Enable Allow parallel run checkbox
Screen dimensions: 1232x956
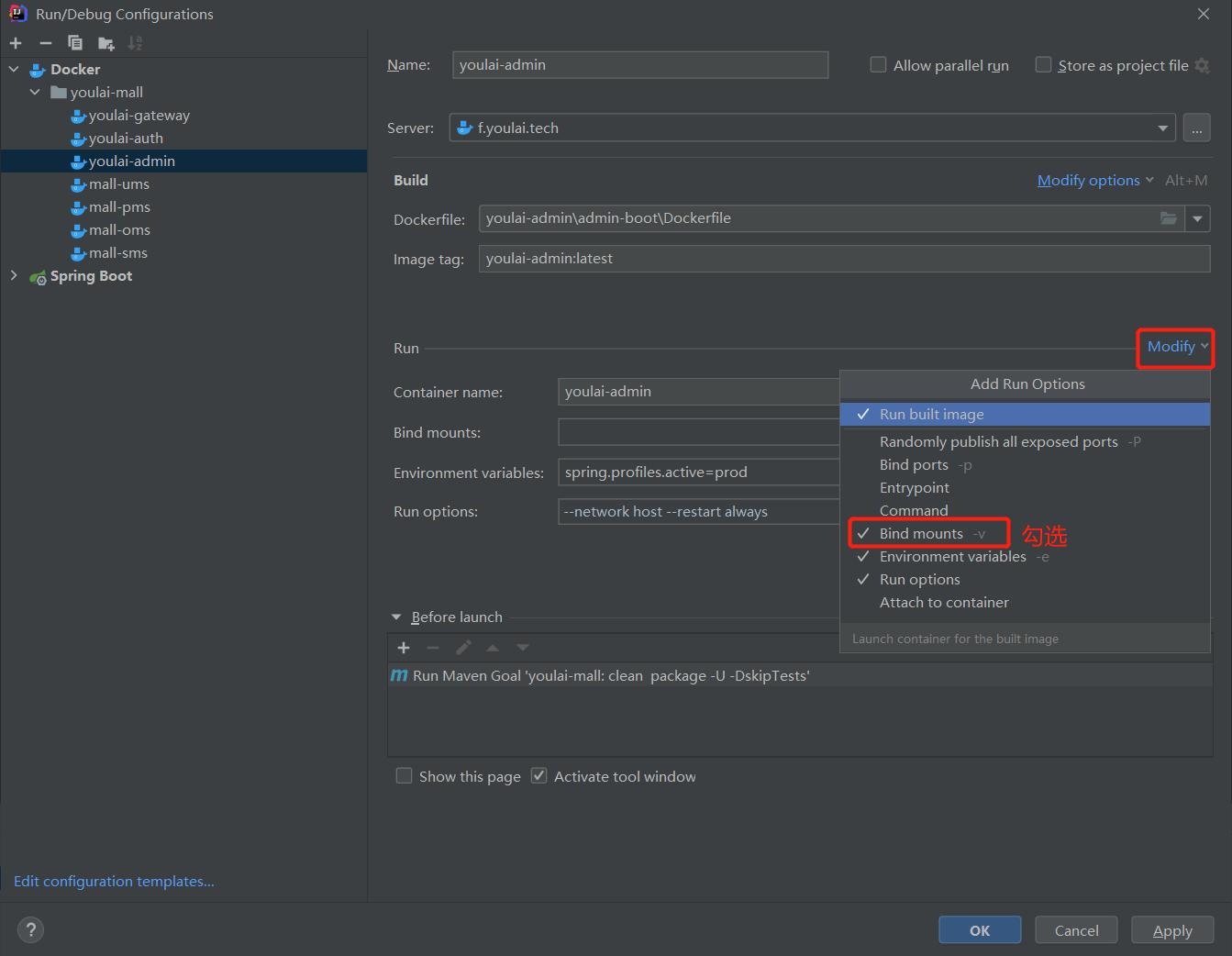coord(878,65)
